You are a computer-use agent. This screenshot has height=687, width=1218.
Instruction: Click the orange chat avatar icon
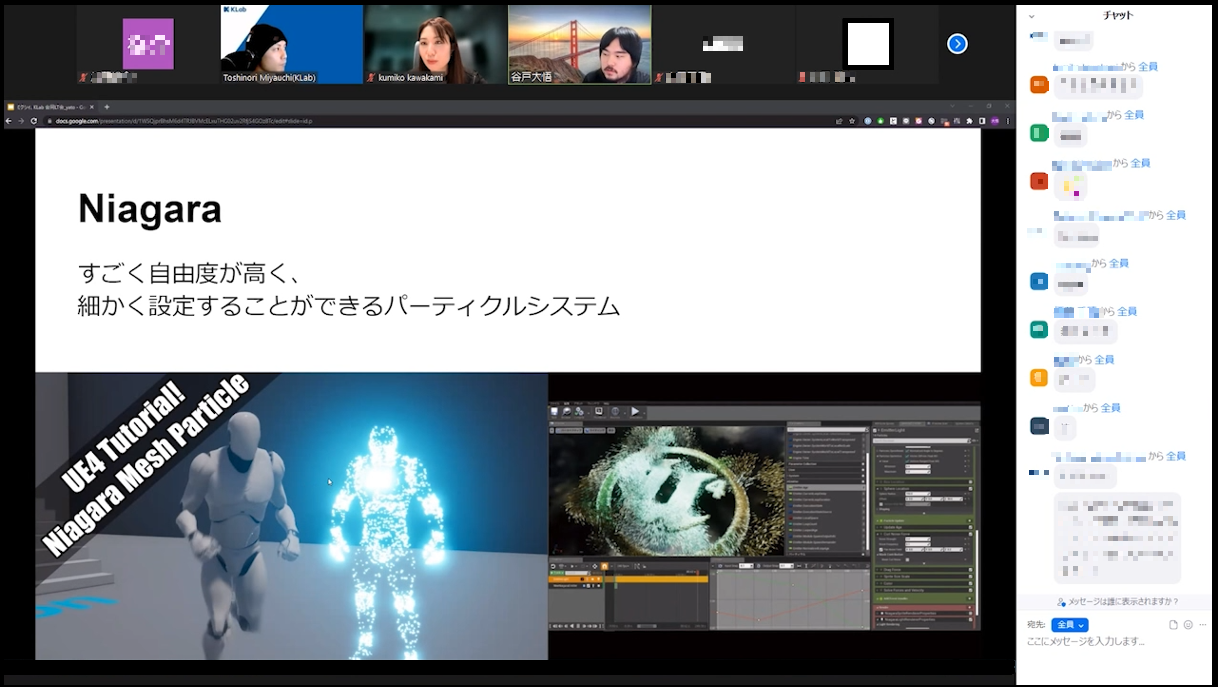coord(1039,84)
